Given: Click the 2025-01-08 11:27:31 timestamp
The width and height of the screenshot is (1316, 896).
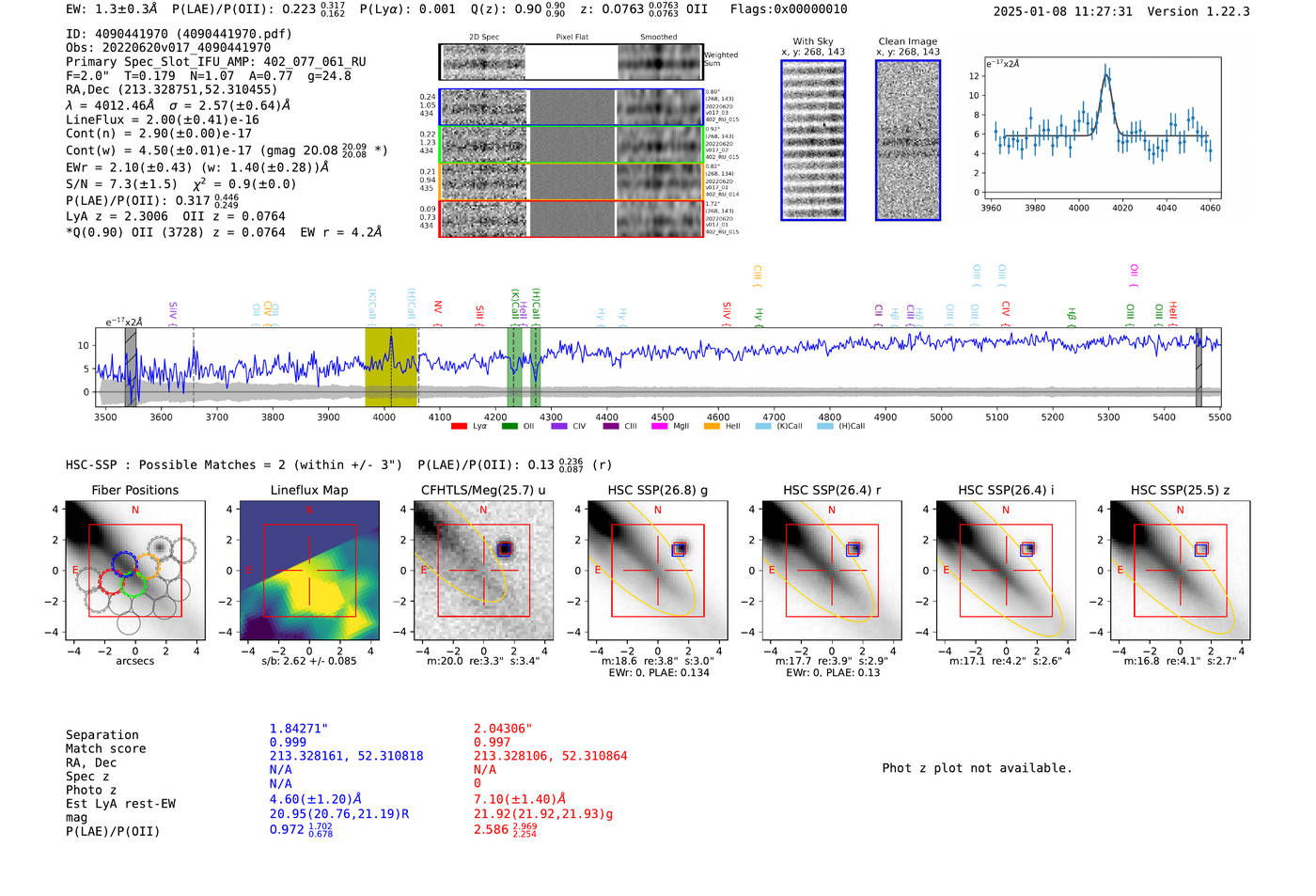Looking at the screenshot, I should tap(1063, 11).
